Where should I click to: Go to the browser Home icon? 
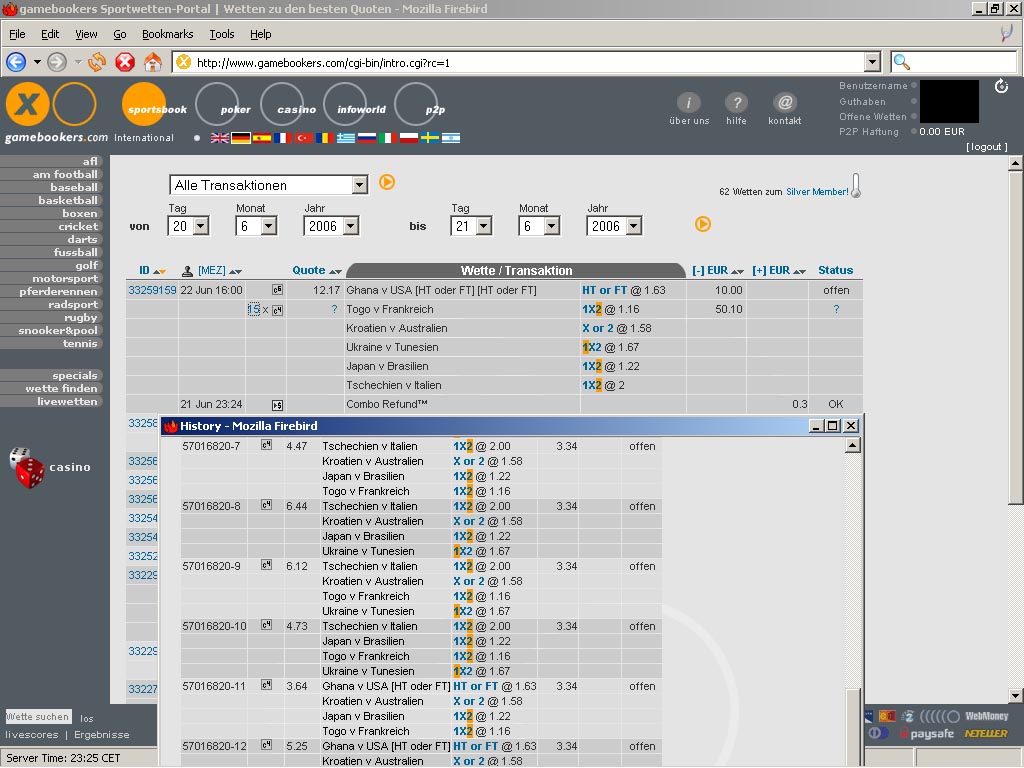[153, 62]
